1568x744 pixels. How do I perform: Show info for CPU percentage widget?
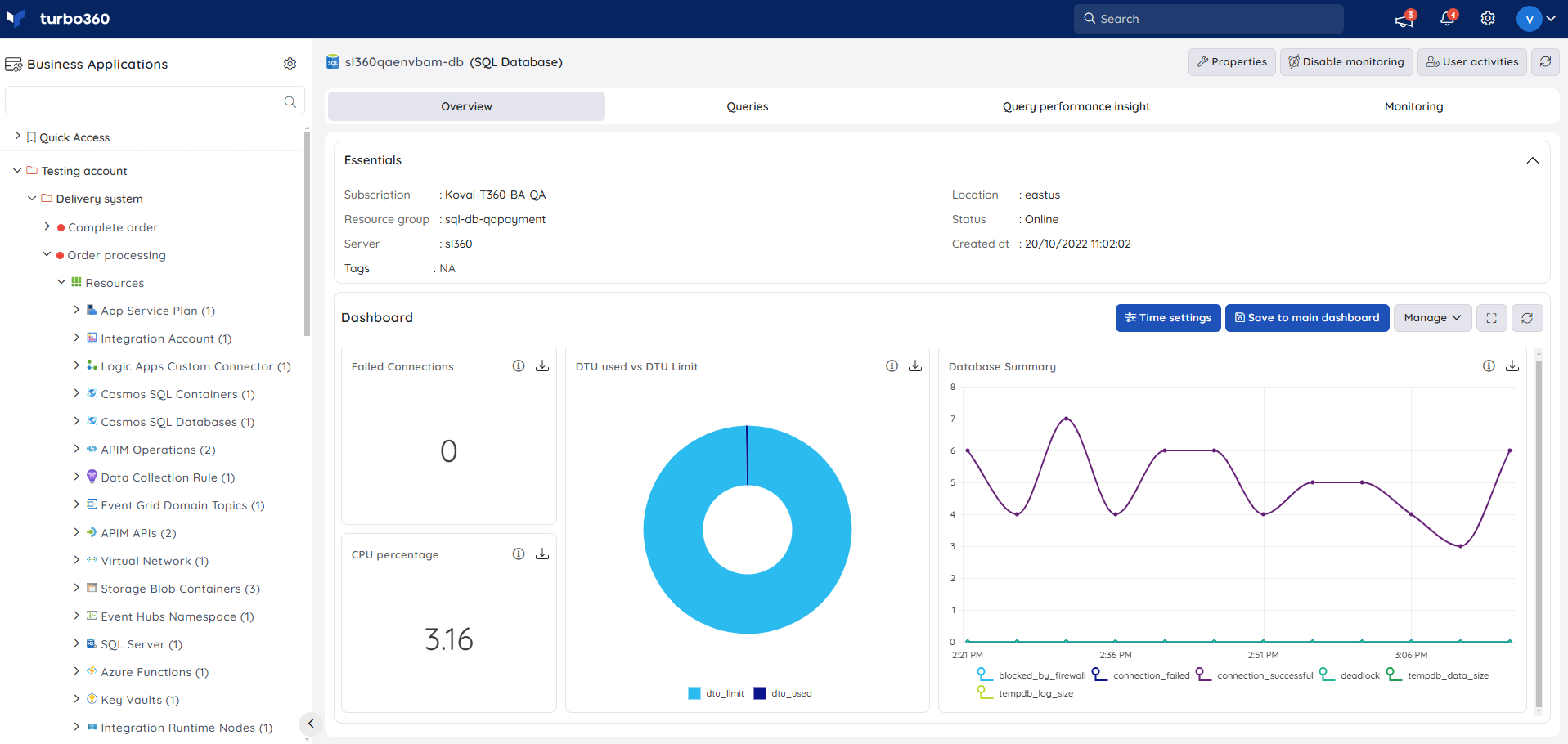point(519,554)
